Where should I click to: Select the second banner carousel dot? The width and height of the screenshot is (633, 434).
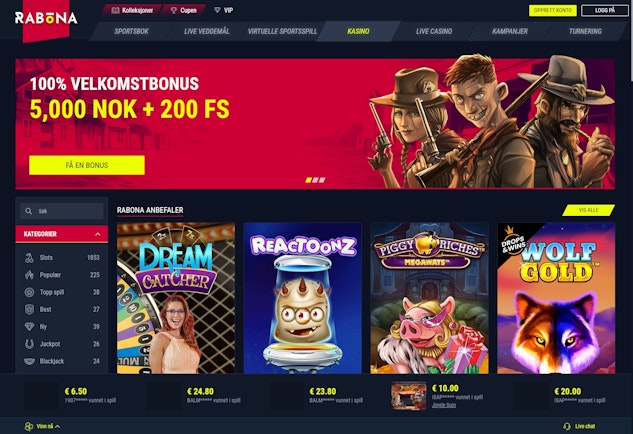pyautogui.click(x=315, y=180)
